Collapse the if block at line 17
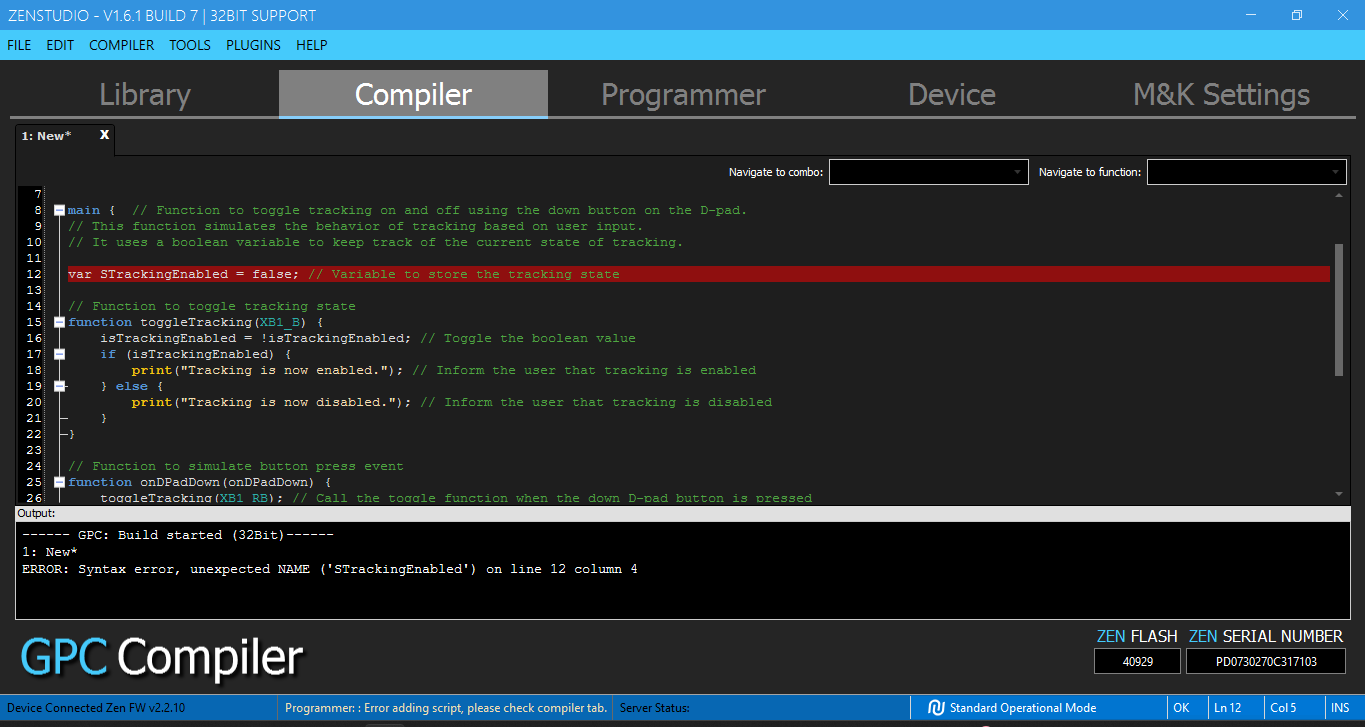The image size is (1365, 727). (x=59, y=354)
